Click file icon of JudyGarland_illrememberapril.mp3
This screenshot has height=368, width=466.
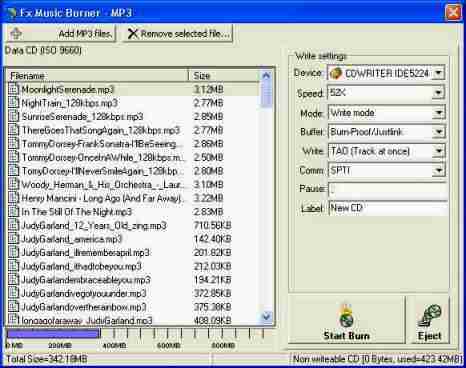(14, 253)
